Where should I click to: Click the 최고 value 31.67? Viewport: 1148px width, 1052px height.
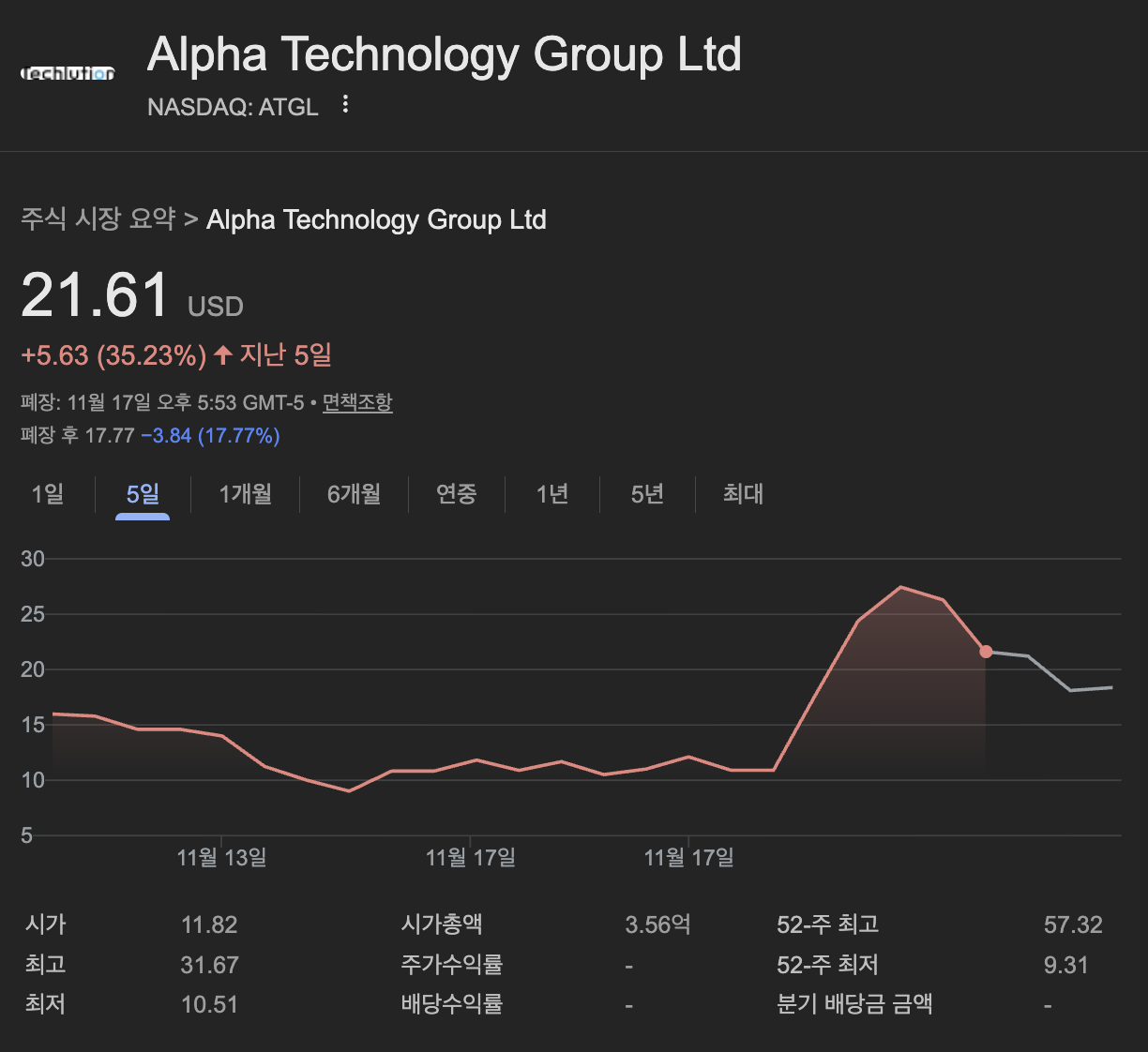coord(209,965)
